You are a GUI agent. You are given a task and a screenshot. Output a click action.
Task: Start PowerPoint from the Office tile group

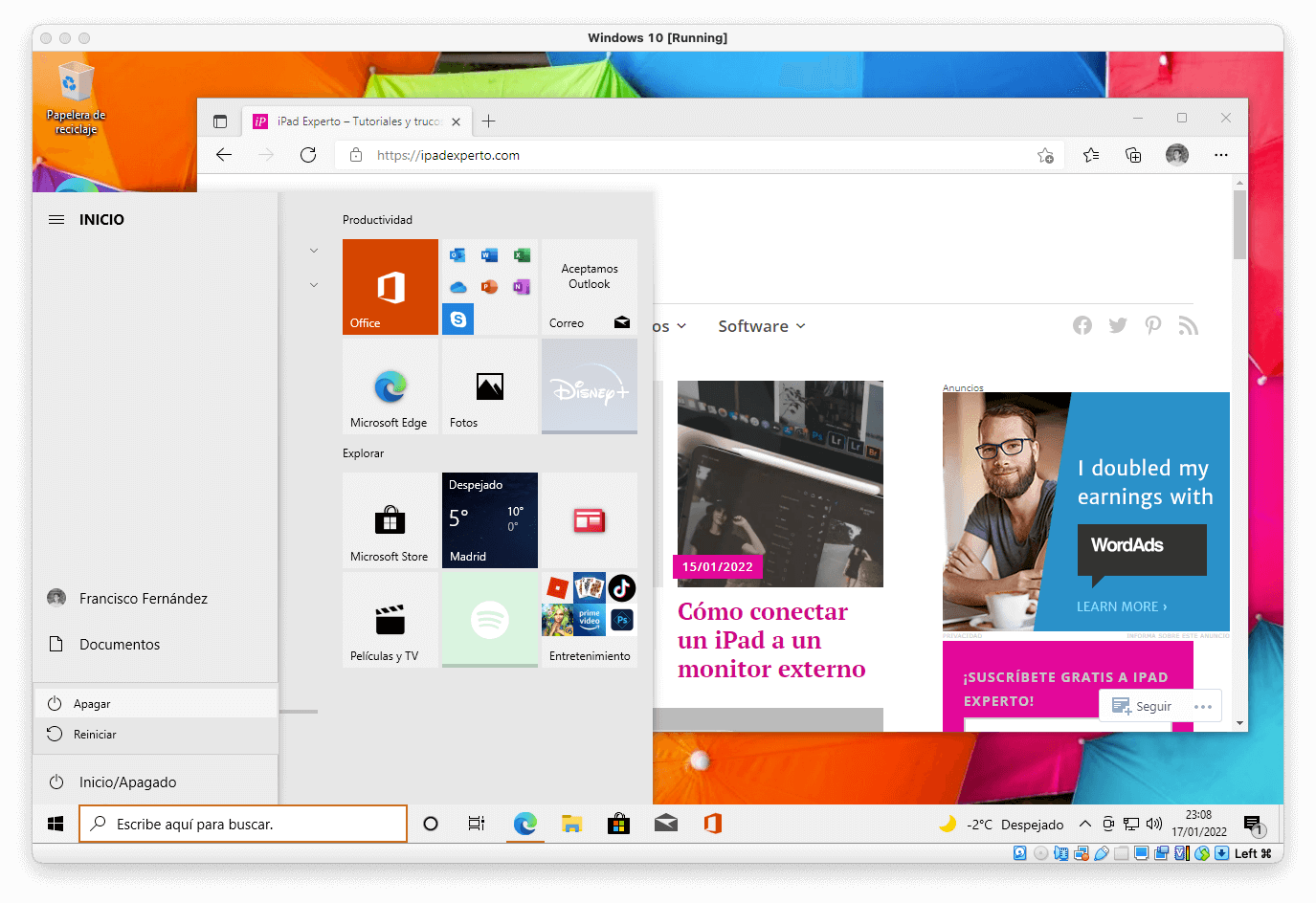(x=489, y=286)
